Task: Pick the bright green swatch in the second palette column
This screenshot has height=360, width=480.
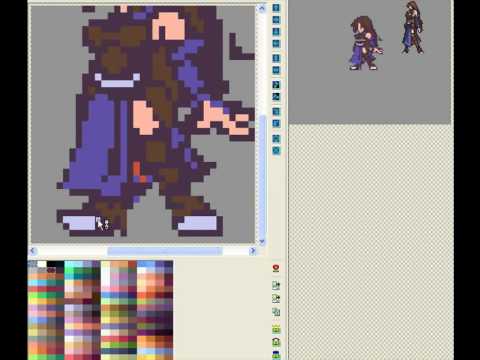Action: click(x=69, y=271)
